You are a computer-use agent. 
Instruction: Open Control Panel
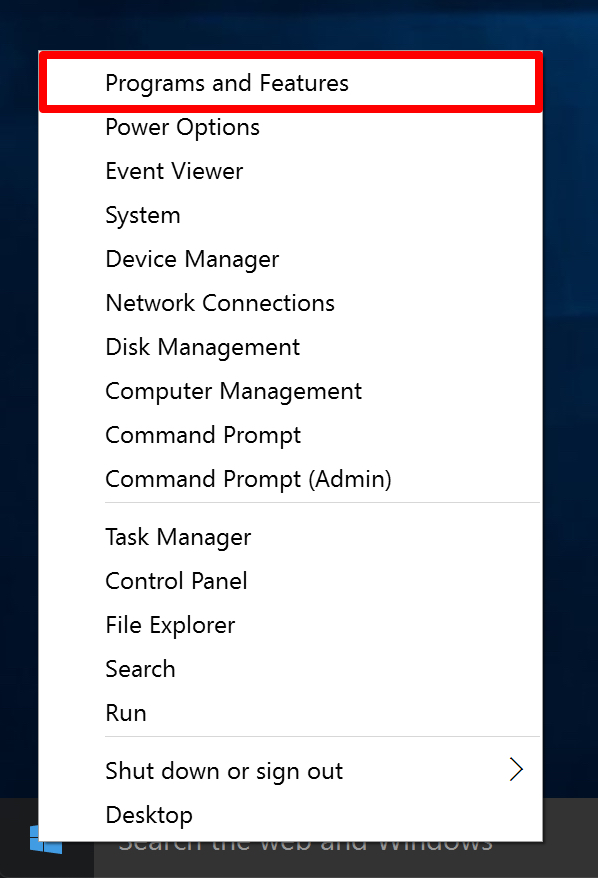coord(291,581)
